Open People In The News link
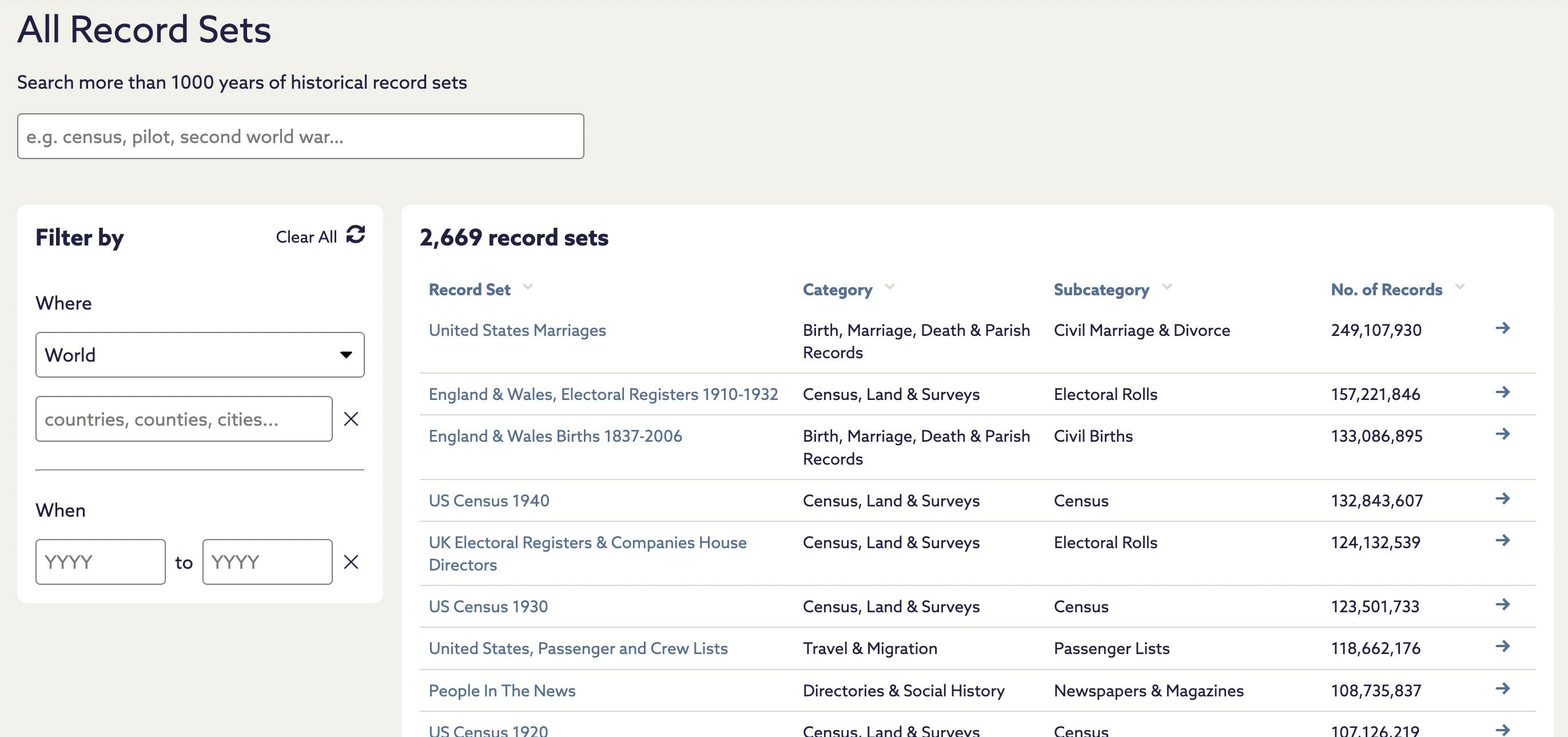Image resolution: width=1568 pixels, height=737 pixels. click(502, 691)
